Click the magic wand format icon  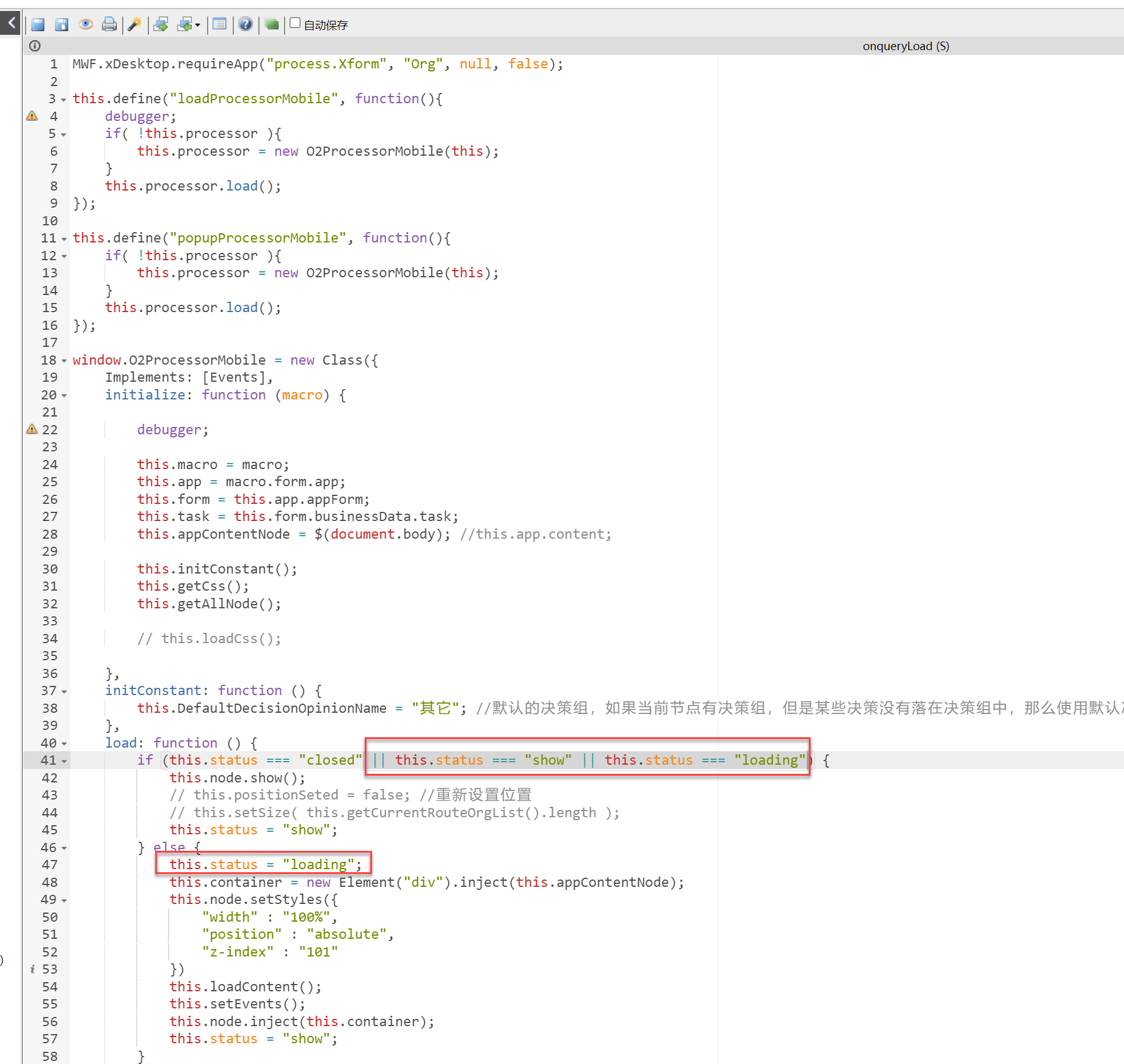(x=134, y=24)
